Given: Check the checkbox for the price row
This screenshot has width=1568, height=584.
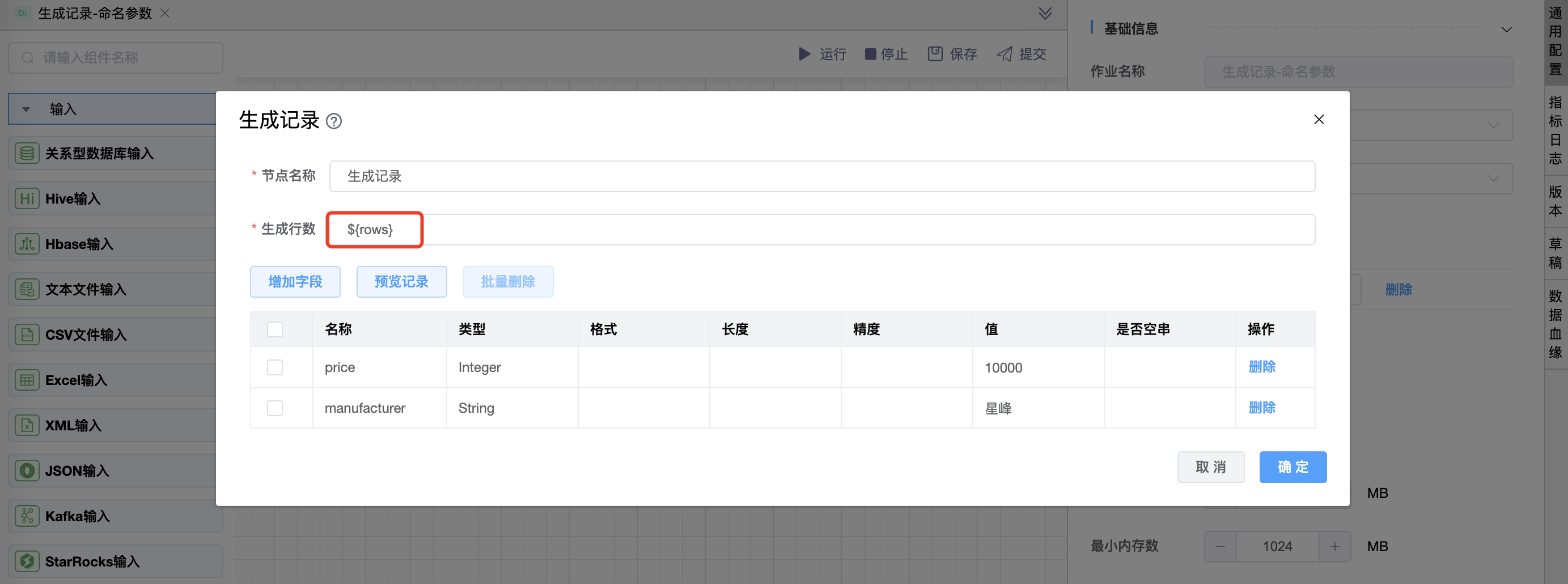Looking at the screenshot, I should pos(274,367).
